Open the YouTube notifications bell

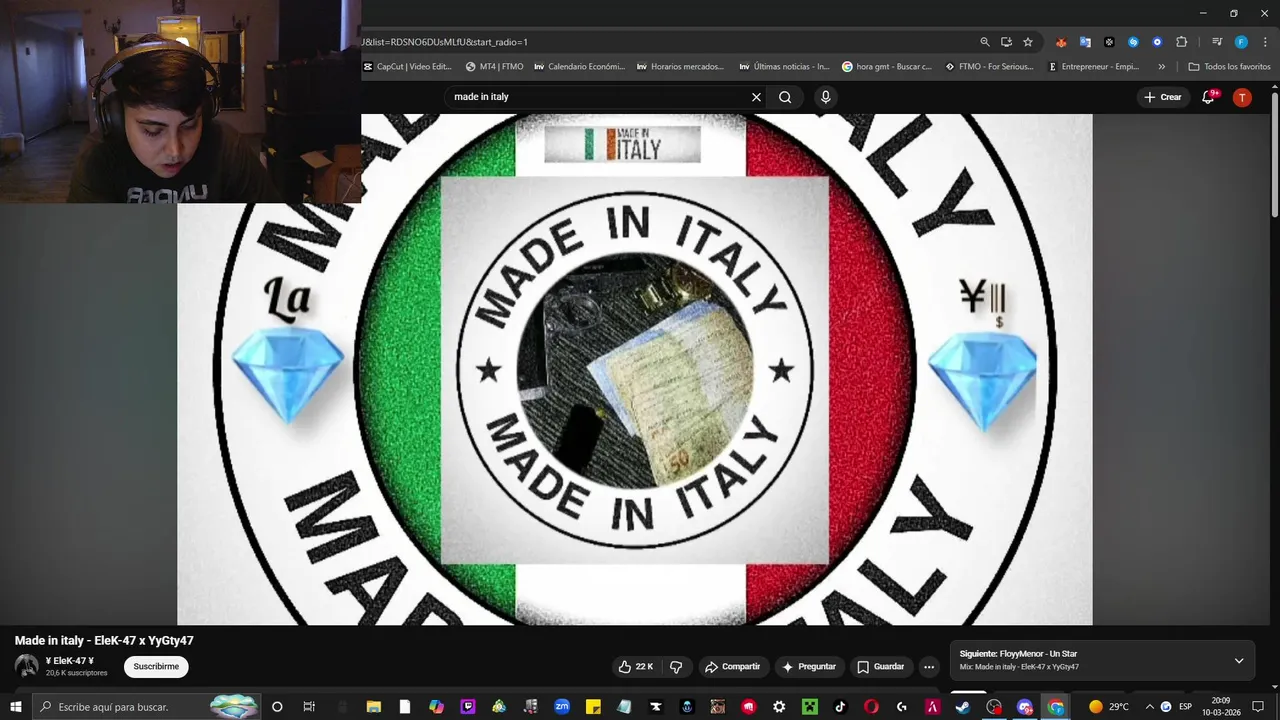1208,97
